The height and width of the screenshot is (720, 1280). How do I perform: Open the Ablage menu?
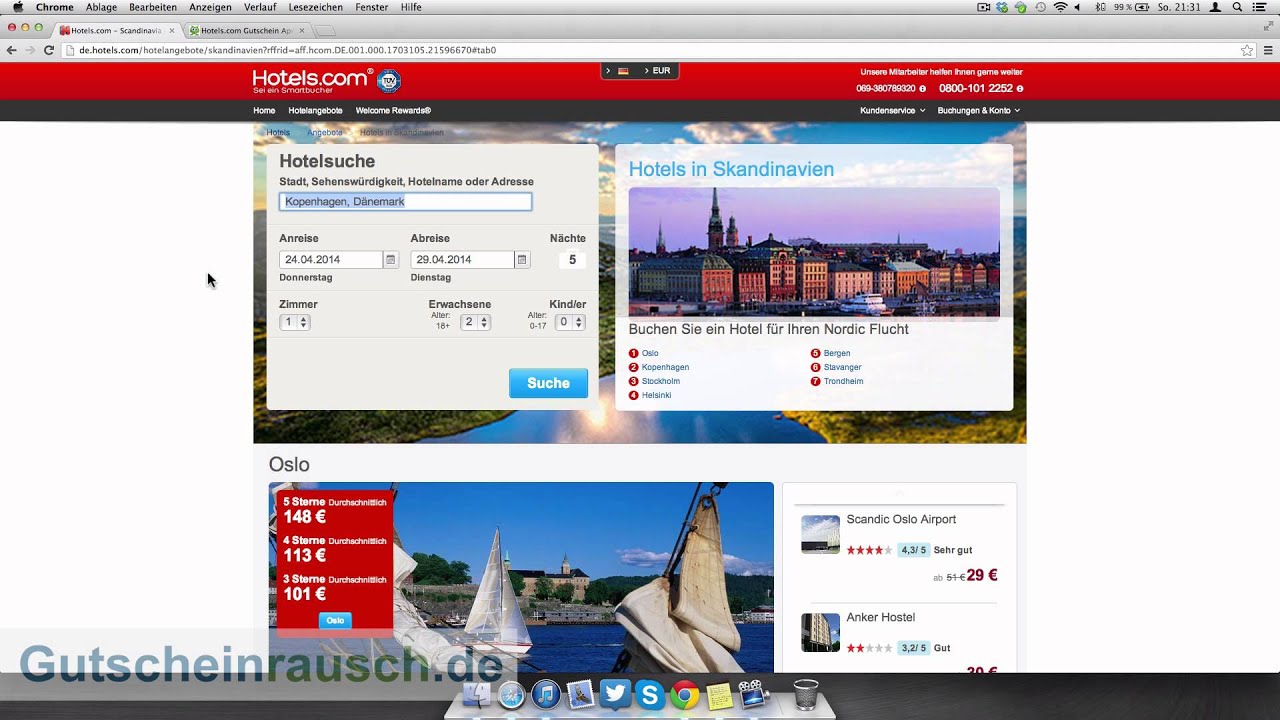102,7
